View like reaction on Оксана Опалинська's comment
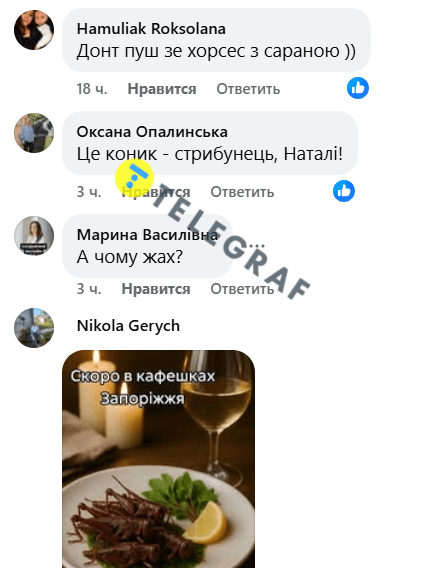Image resolution: width=422 pixels, height=568 pixels. pos(344,191)
